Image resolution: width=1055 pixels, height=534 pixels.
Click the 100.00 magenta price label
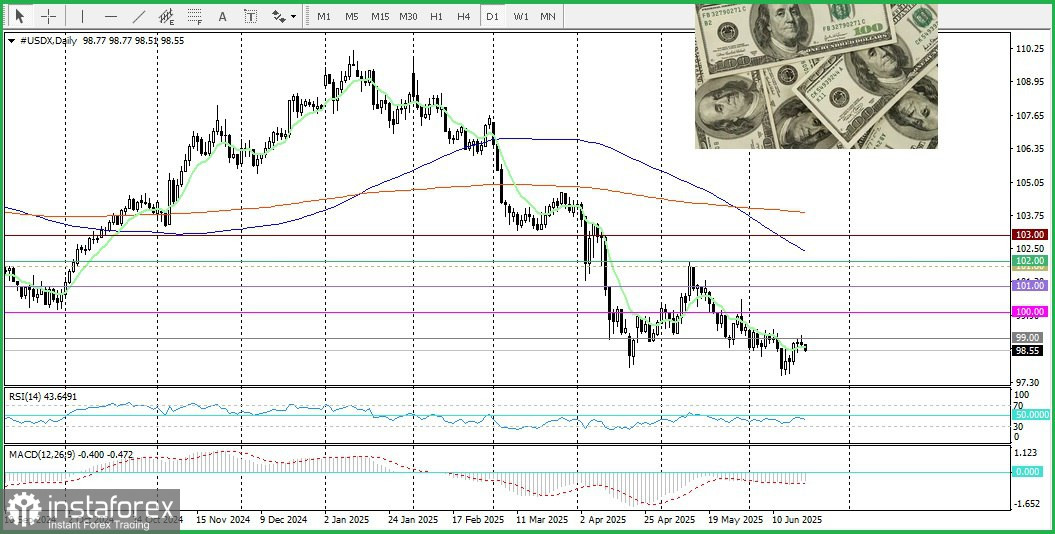point(1030,312)
